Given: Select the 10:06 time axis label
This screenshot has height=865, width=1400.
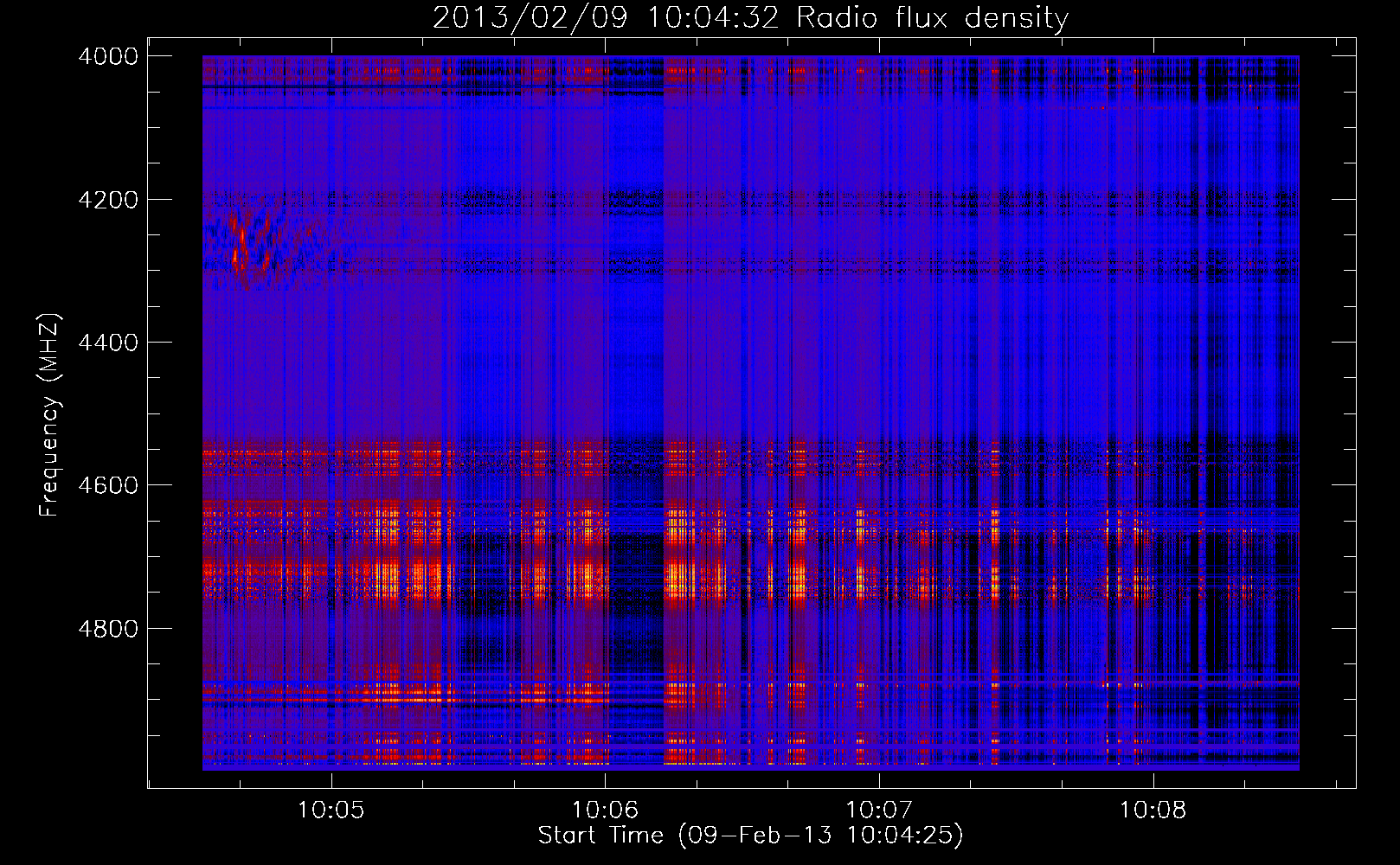Looking at the screenshot, I should pos(605,810).
